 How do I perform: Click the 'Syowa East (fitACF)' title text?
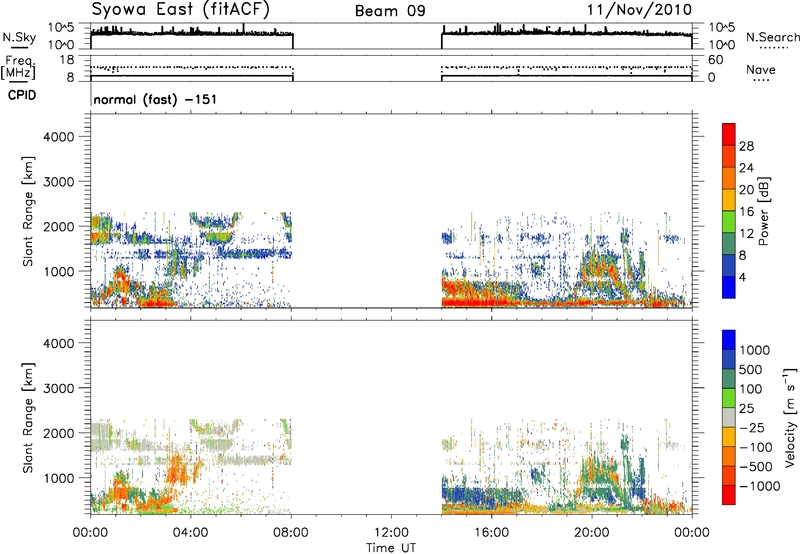(x=181, y=9)
